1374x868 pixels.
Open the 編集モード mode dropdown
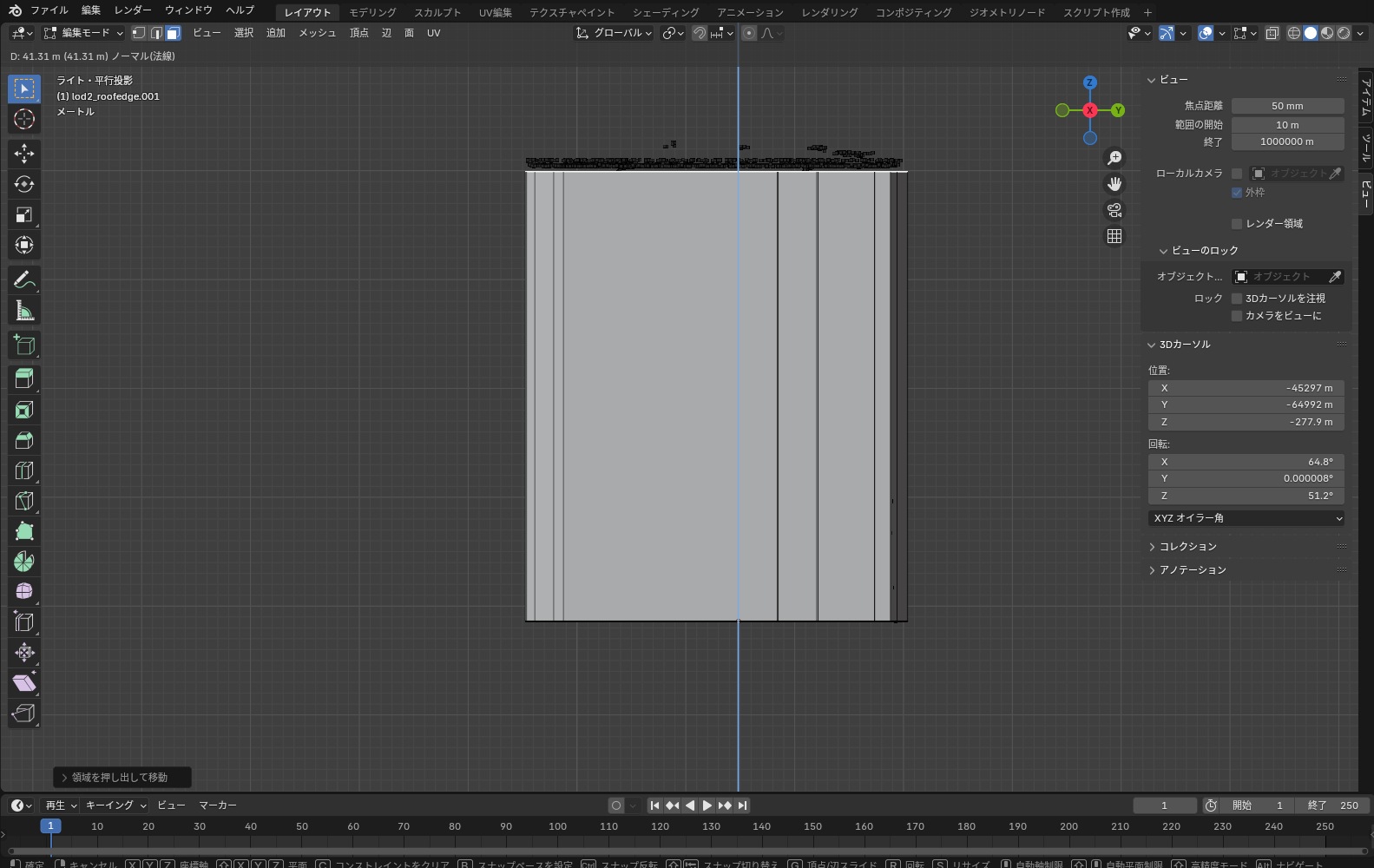click(83, 33)
